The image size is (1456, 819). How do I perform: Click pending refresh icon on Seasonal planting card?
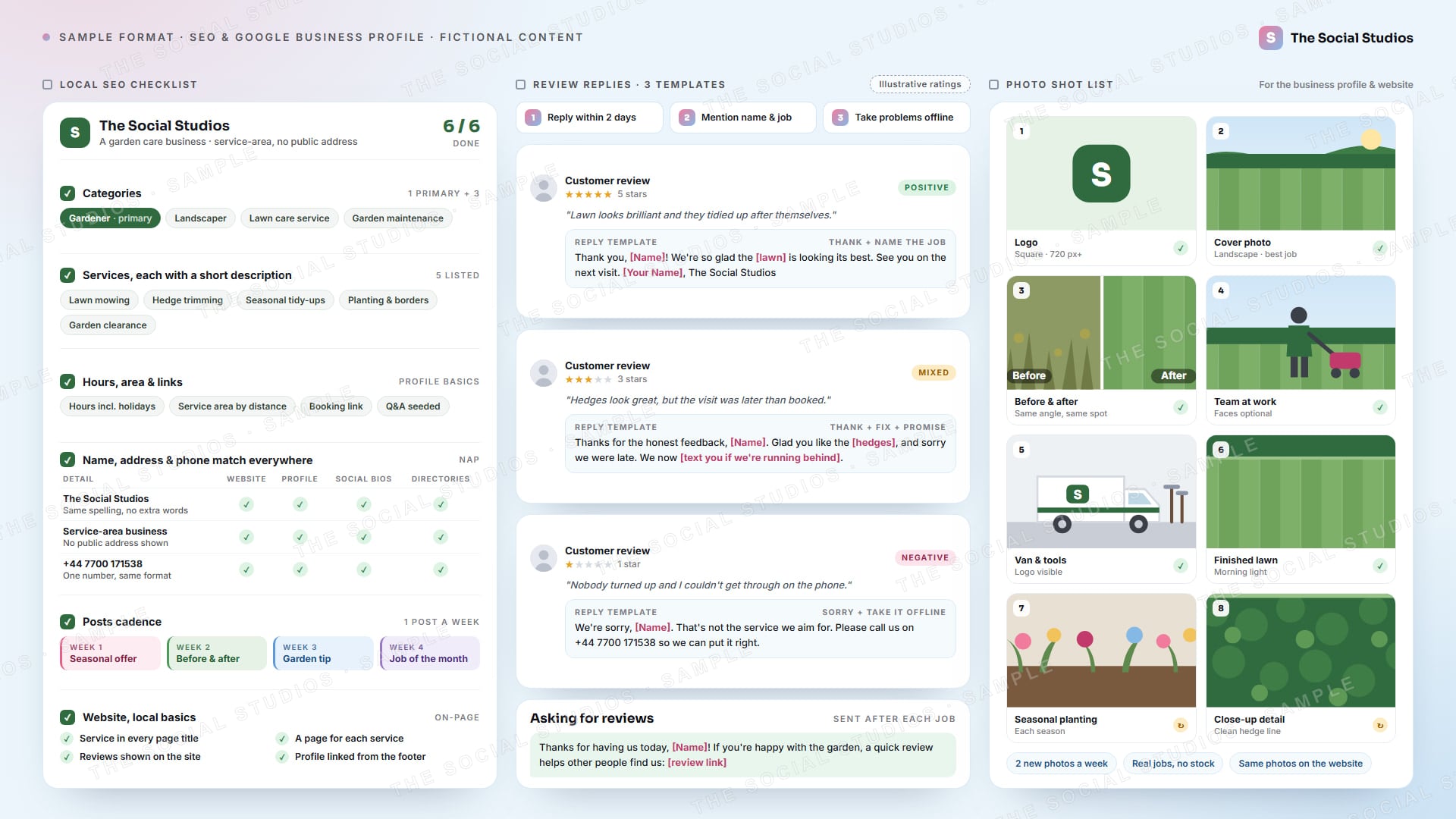tap(1181, 725)
